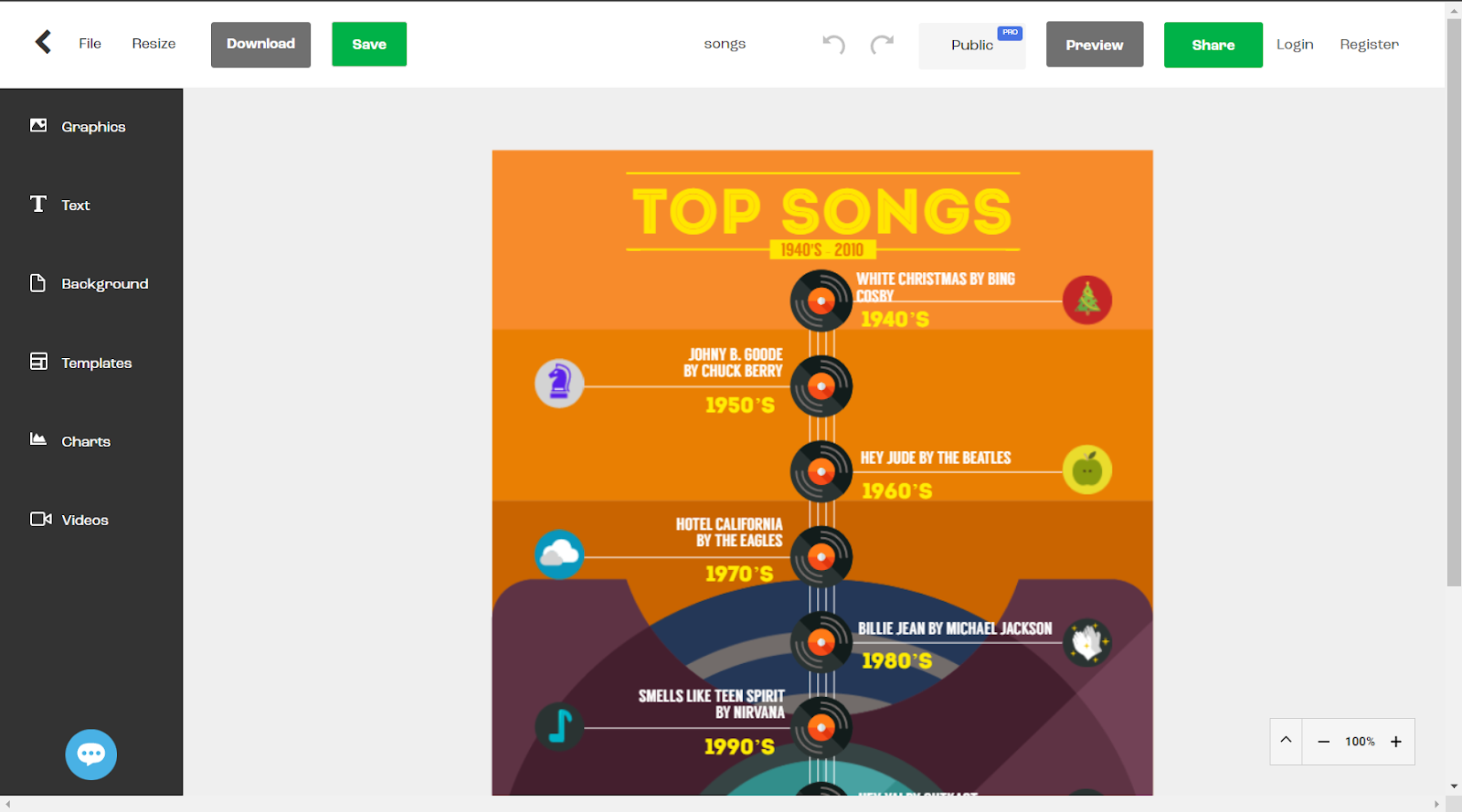The width and height of the screenshot is (1462, 812).
Task: Open the Login link
Action: [1295, 44]
